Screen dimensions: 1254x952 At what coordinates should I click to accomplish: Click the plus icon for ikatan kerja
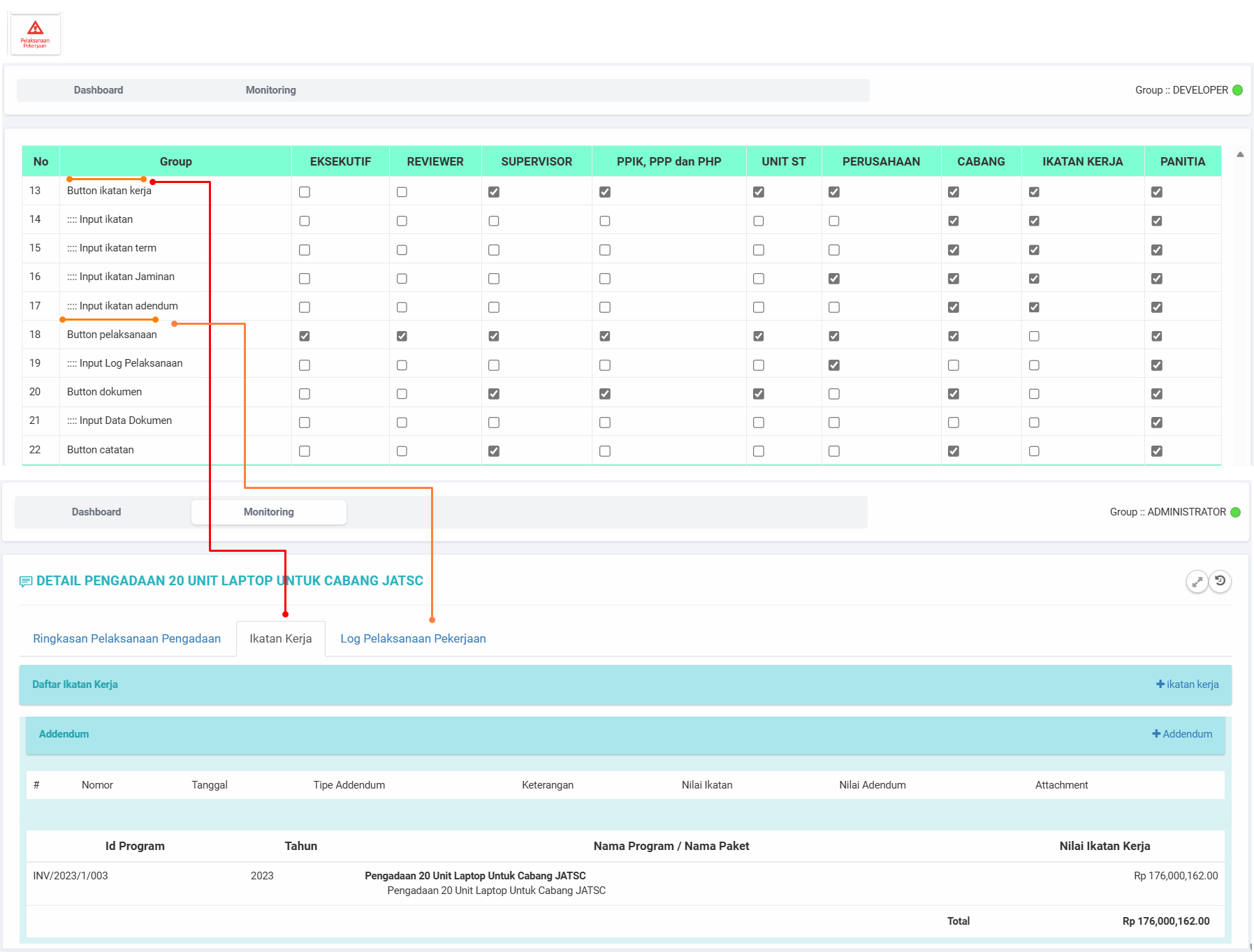coord(1160,684)
